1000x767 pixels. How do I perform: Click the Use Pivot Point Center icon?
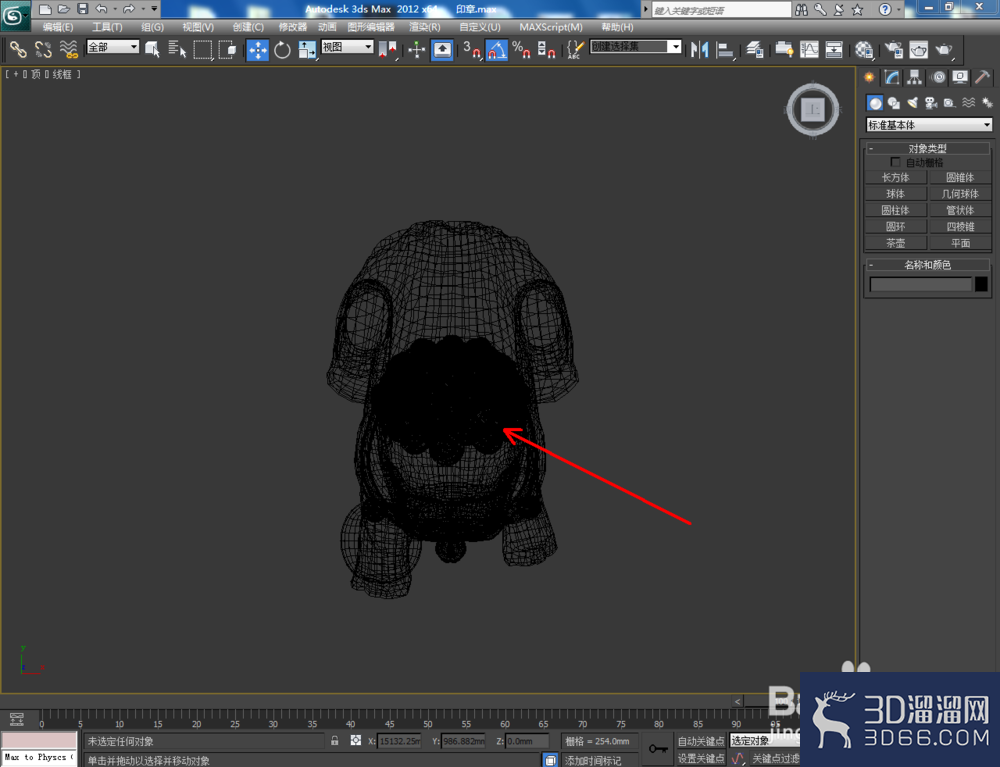coord(387,49)
